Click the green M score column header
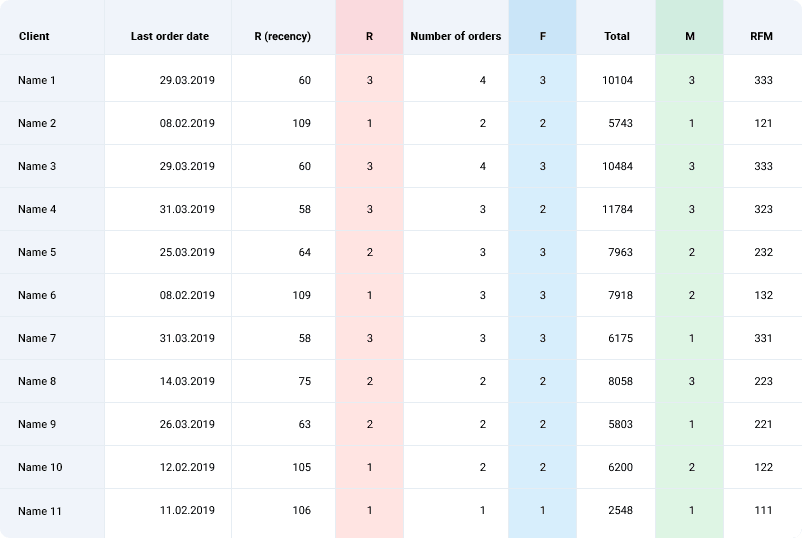802x538 pixels. point(690,36)
